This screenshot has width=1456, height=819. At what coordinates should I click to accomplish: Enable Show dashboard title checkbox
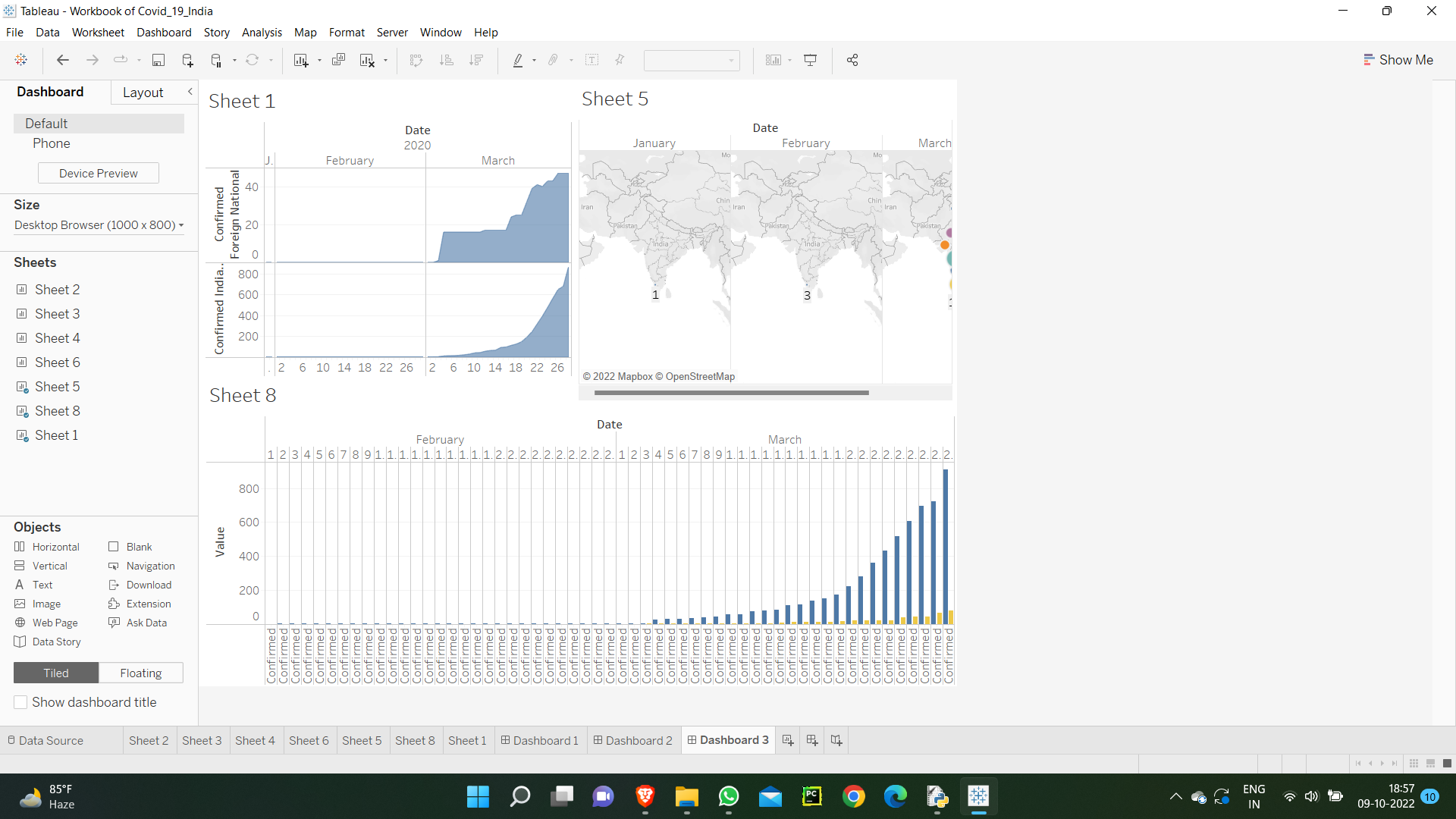pyautogui.click(x=20, y=702)
